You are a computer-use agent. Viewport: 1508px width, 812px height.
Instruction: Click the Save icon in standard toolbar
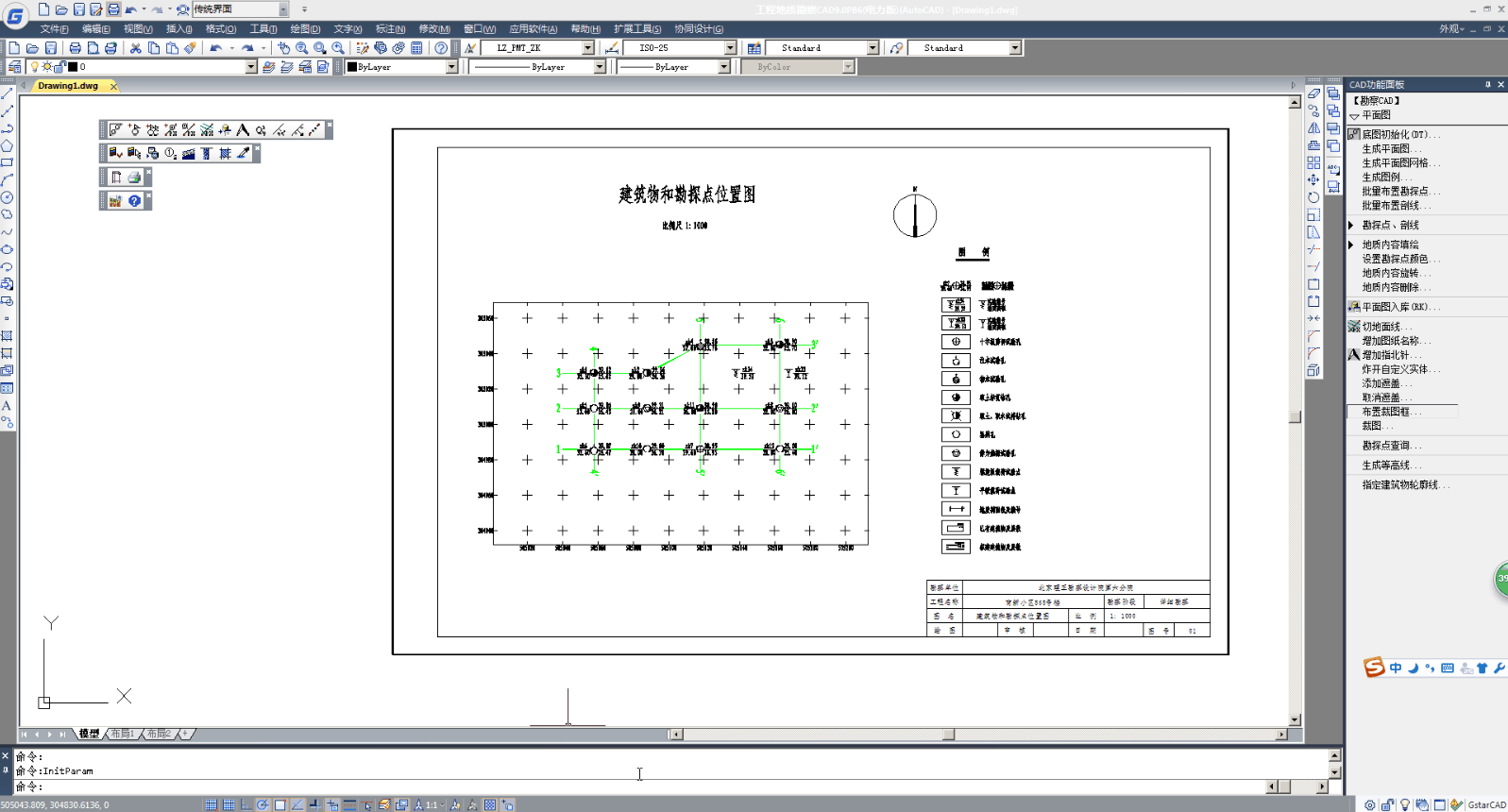(51, 48)
